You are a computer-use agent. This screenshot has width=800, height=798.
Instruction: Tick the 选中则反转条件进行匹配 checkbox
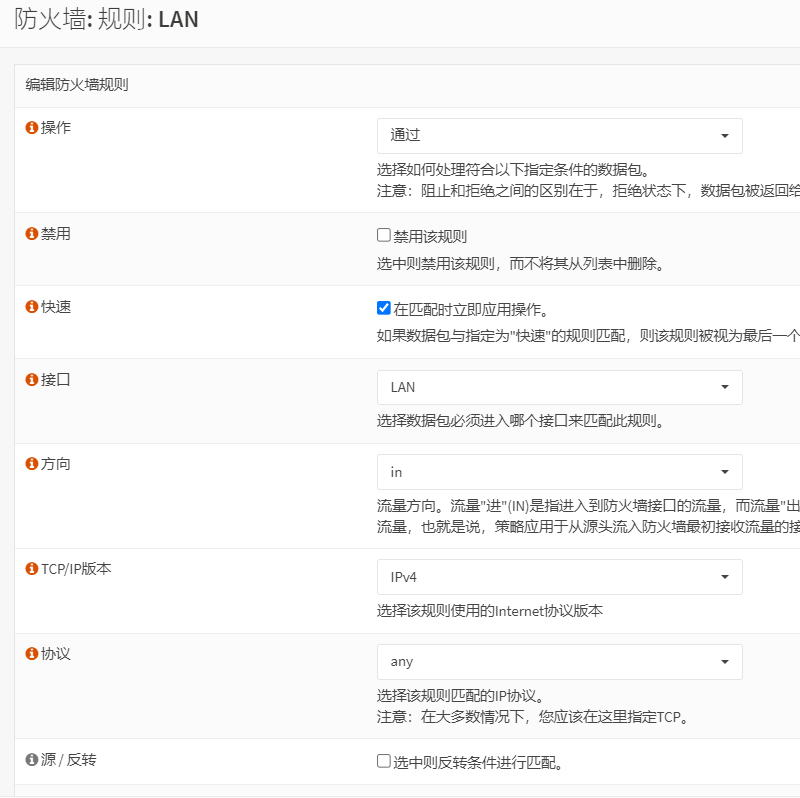[x=384, y=761]
